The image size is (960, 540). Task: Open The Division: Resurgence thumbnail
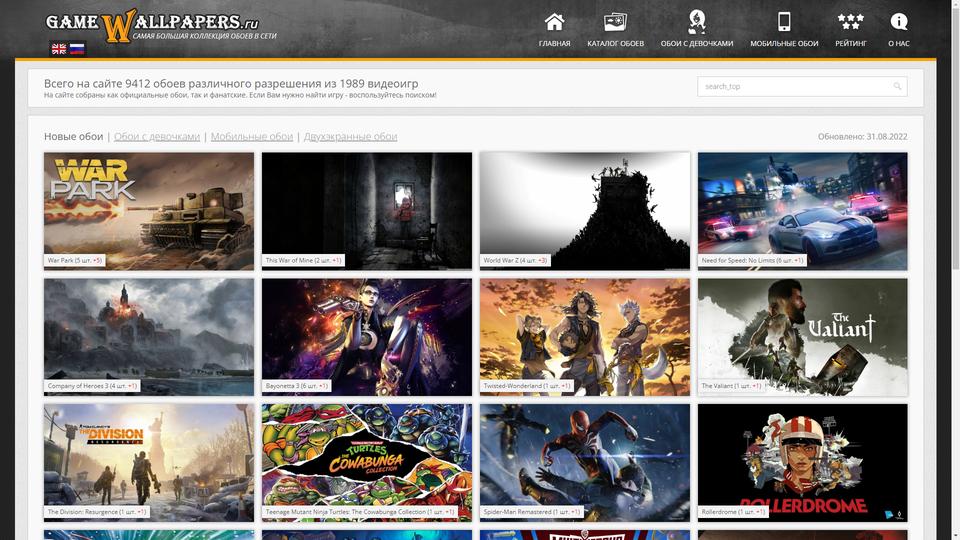(x=149, y=463)
